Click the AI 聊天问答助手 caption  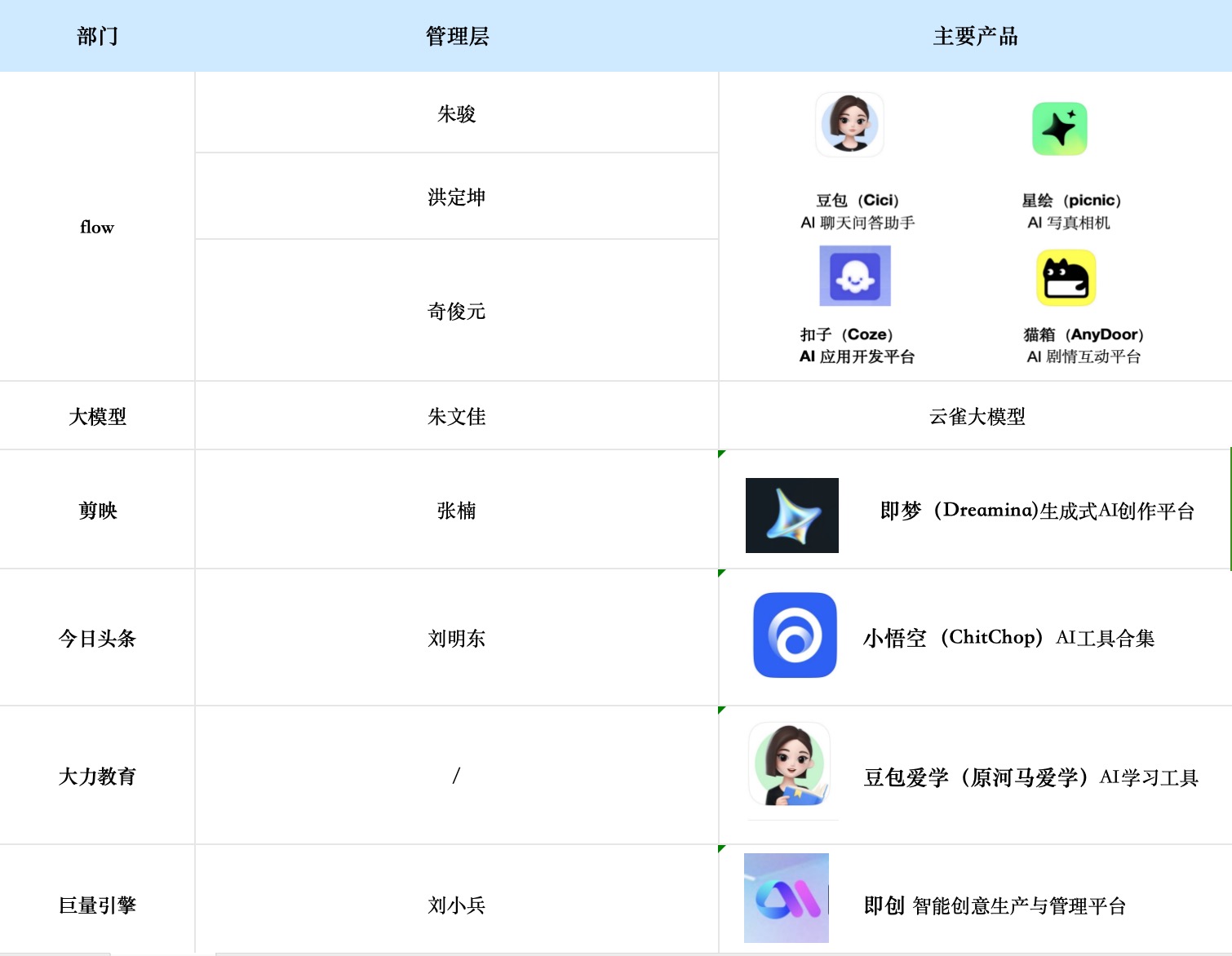click(x=858, y=223)
